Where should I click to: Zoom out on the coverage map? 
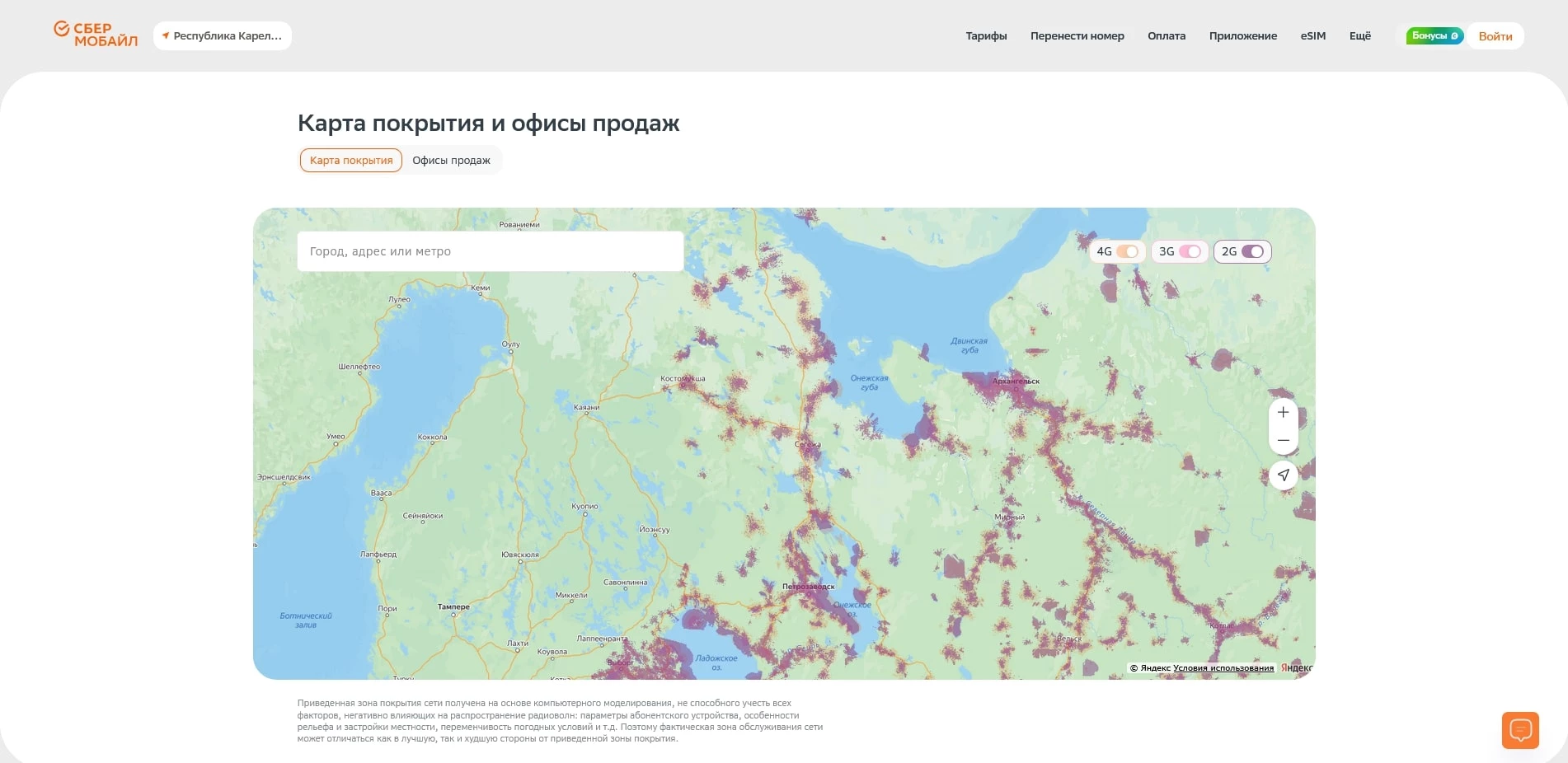pyautogui.click(x=1283, y=441)
